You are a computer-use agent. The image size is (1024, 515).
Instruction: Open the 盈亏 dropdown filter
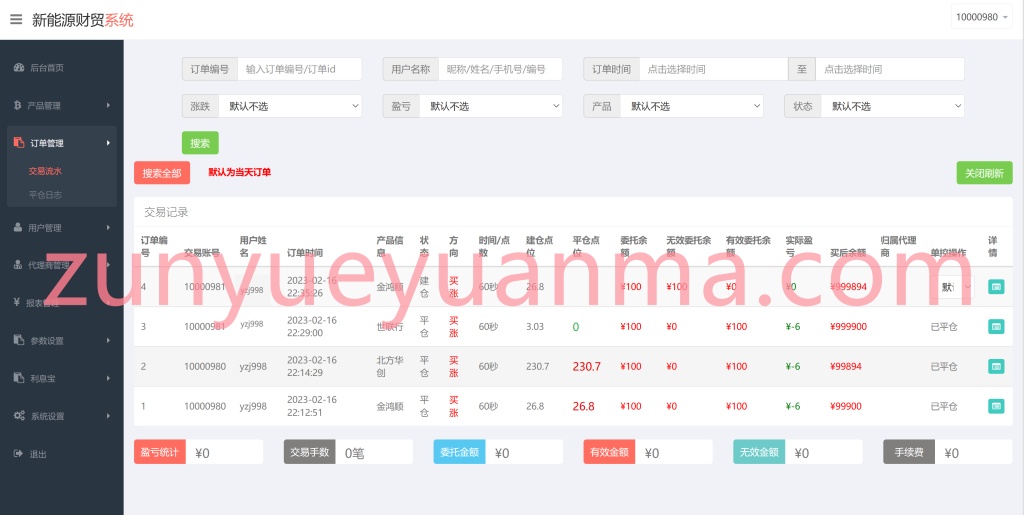click(x=491, y=106)
